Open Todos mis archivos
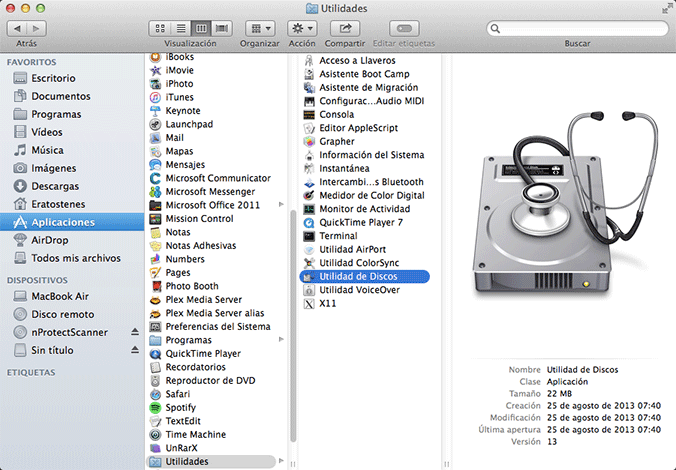The height and width of the screenshot is (470, 676). pos(72,258)
